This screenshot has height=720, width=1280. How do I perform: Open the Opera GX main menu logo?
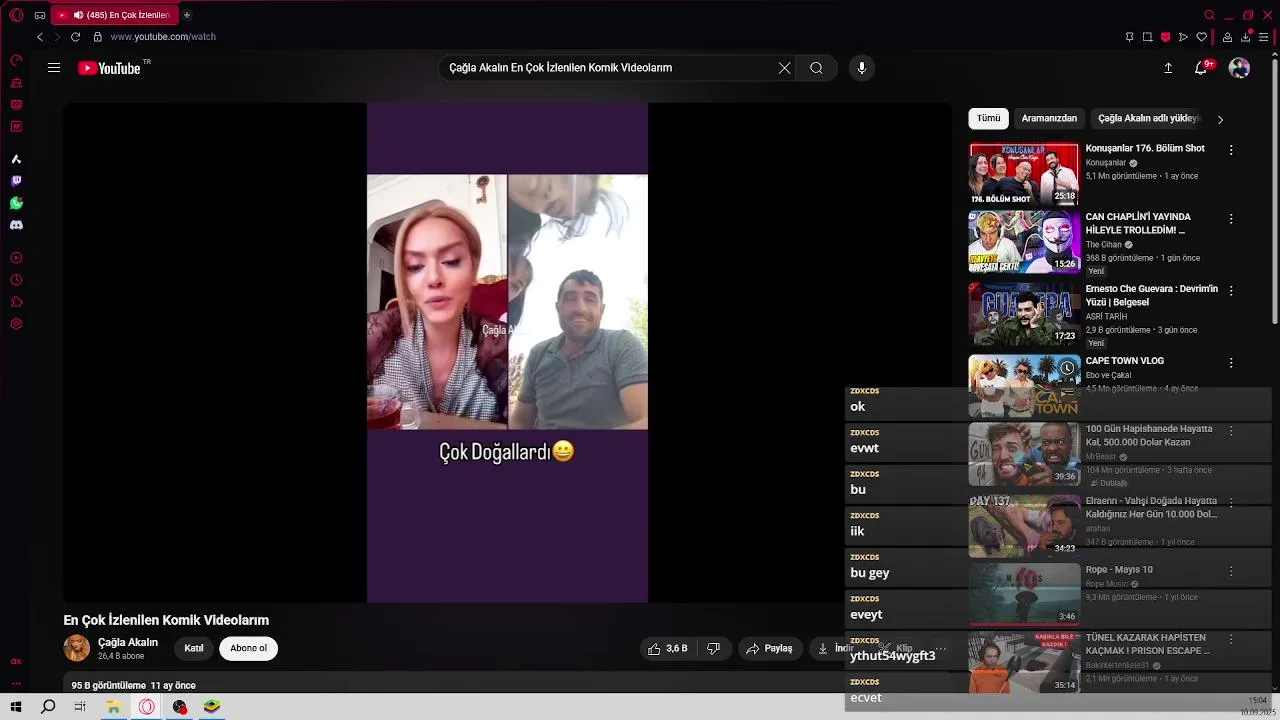[x=16, y=15]
